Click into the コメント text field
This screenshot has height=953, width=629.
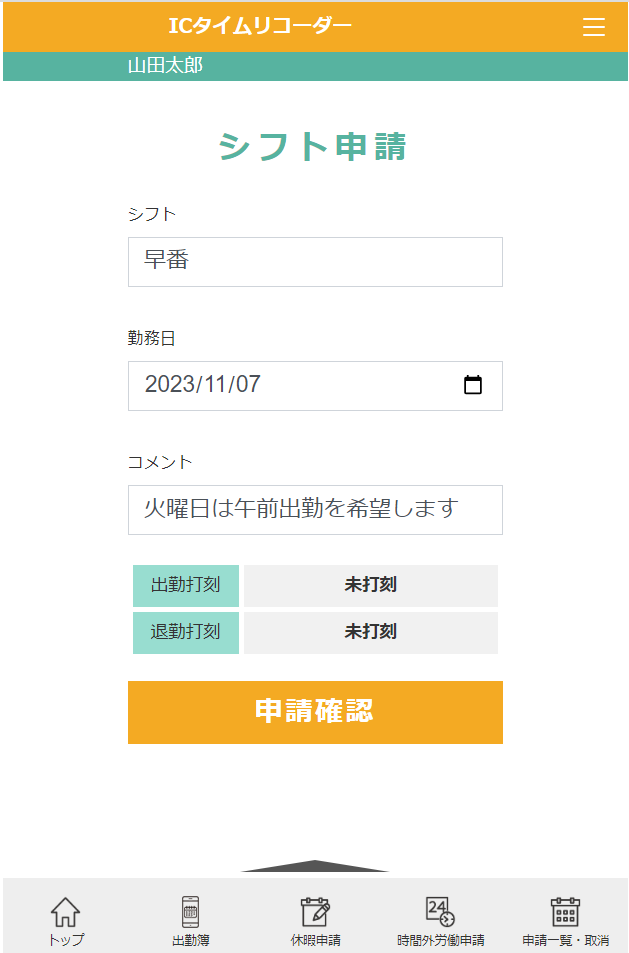(x=315, y=510)
